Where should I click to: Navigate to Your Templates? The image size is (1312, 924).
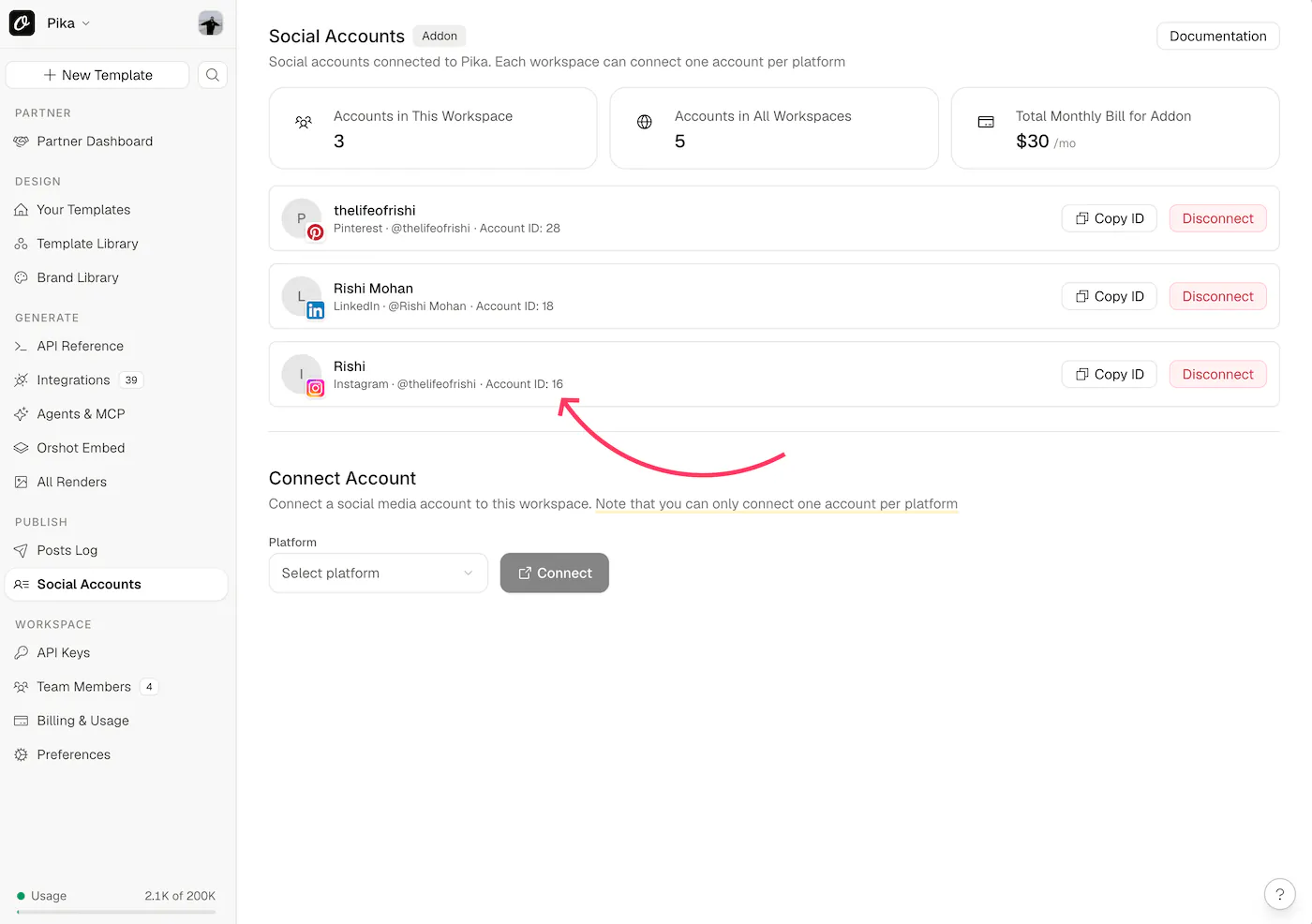(x=83, y=210)
